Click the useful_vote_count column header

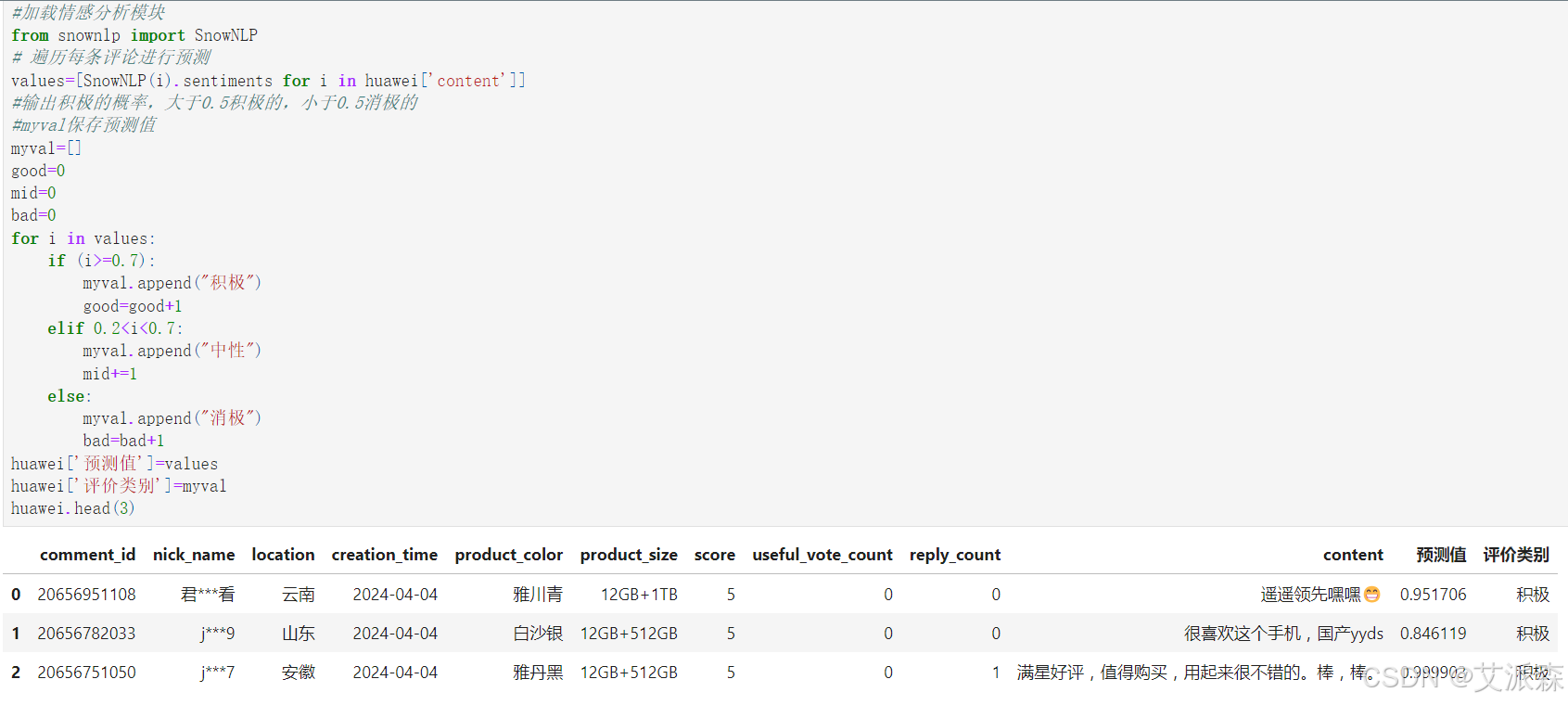click(x=822, y=555)
